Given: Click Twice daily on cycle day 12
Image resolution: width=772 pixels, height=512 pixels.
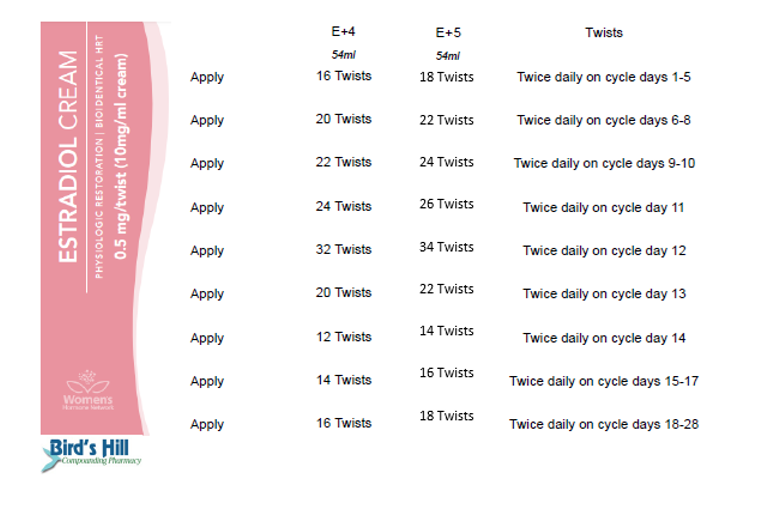Looking at the screenshot, I should 604,251.
